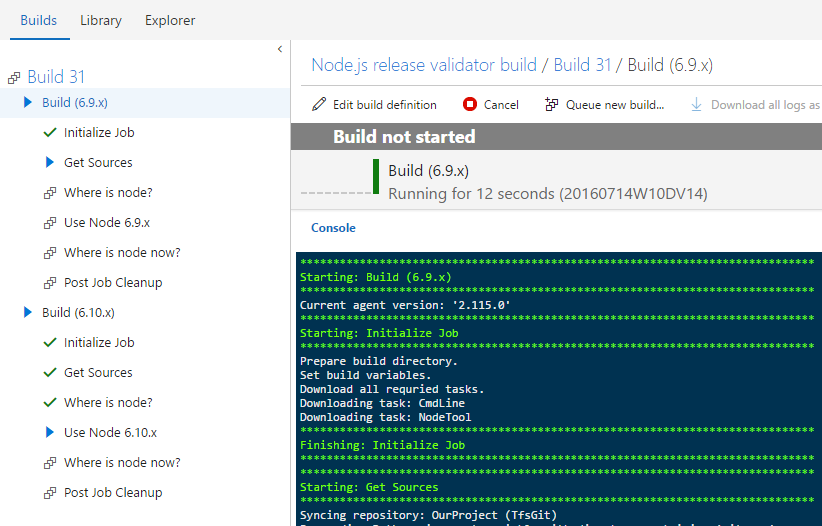Switch to the Explorer tab
This screenshot has height=526, width=822.
(170, 20)
